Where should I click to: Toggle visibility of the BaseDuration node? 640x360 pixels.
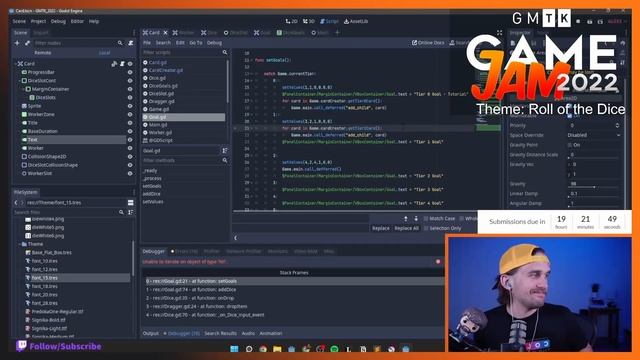(x=130, y=131)
